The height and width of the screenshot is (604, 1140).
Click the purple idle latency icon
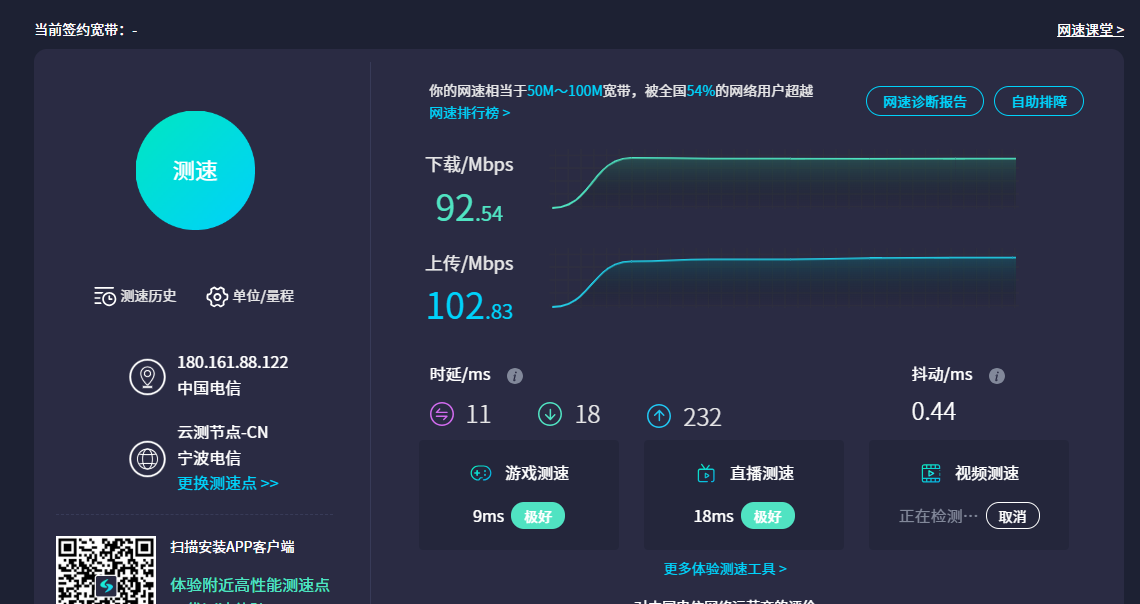(x=442, y=414)
